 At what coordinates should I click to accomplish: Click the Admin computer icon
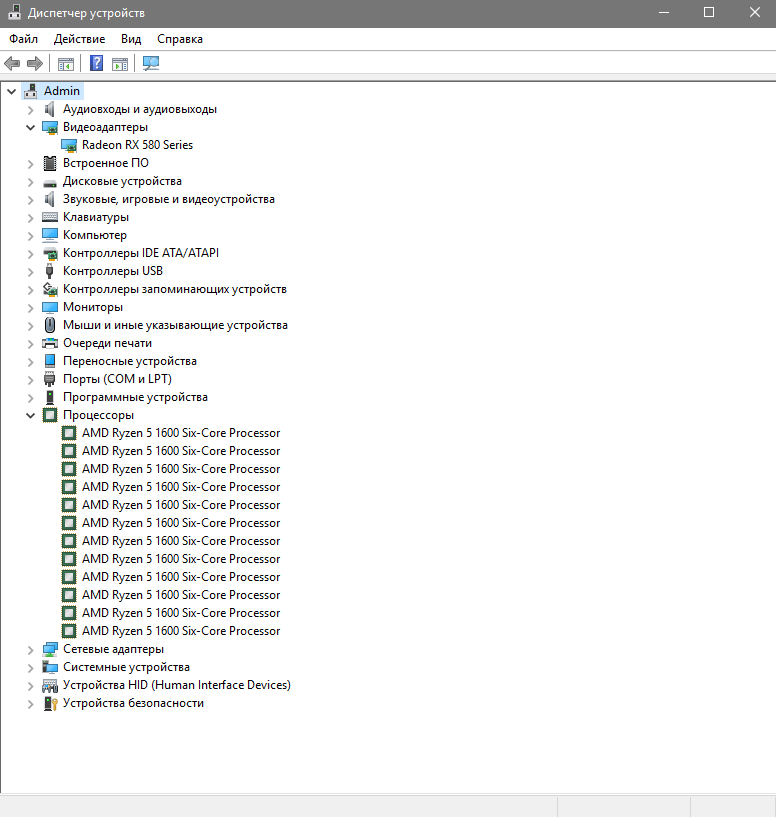pos(31,91)
